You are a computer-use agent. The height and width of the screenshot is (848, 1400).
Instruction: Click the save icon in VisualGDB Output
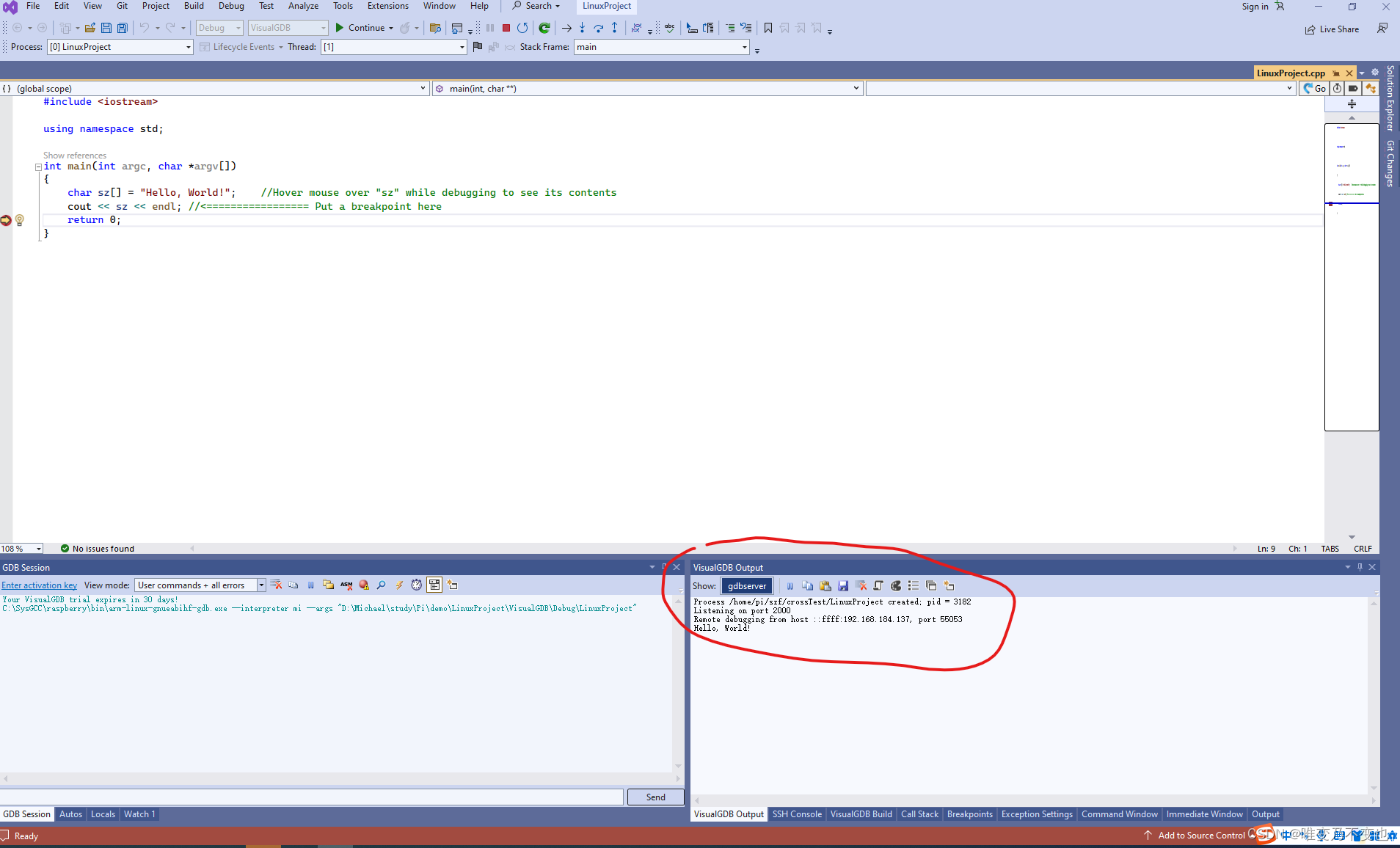click(843, 585)
